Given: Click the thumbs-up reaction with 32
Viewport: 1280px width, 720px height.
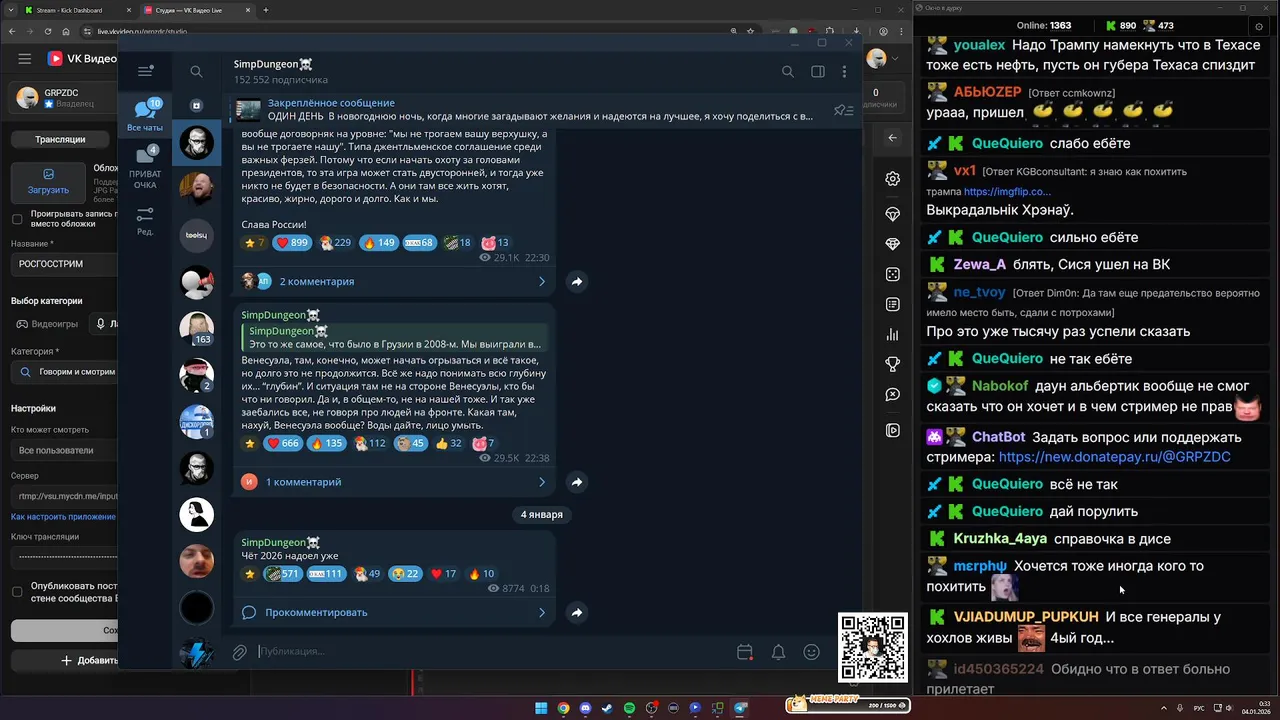Looking at the screenshot, I should click(449, 443).
